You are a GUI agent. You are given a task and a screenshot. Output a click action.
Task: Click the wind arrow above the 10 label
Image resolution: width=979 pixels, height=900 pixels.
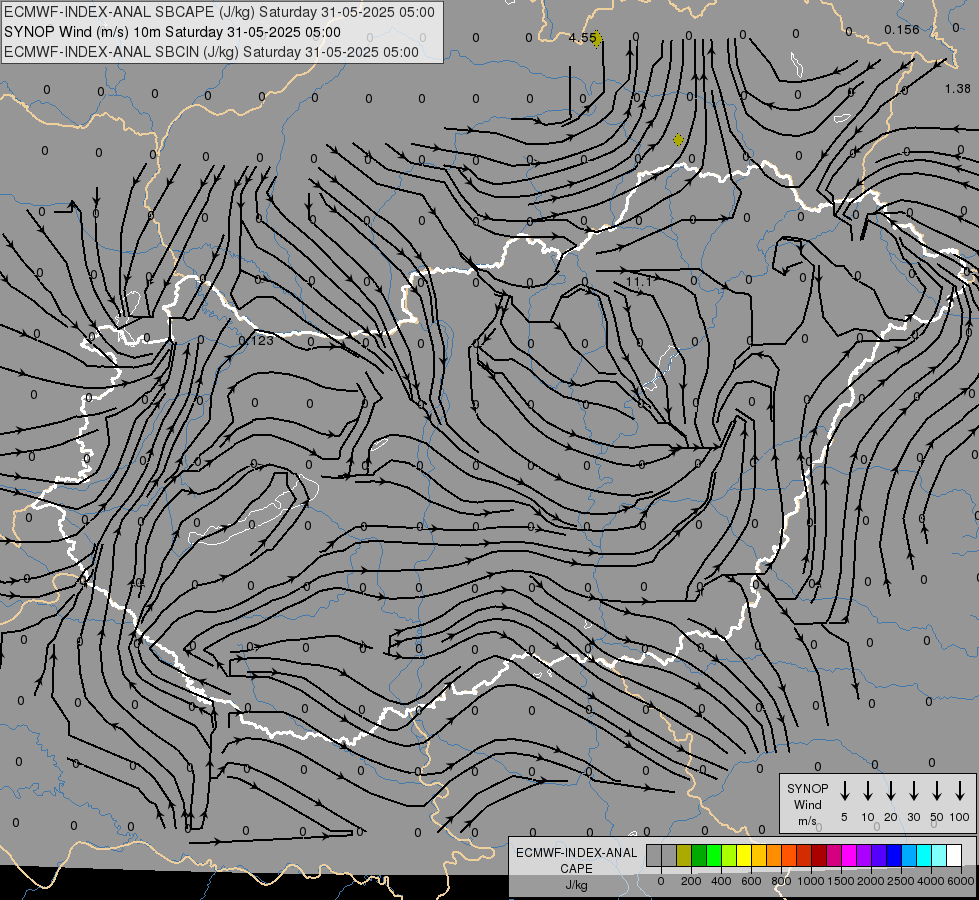[x=867, y=791]
